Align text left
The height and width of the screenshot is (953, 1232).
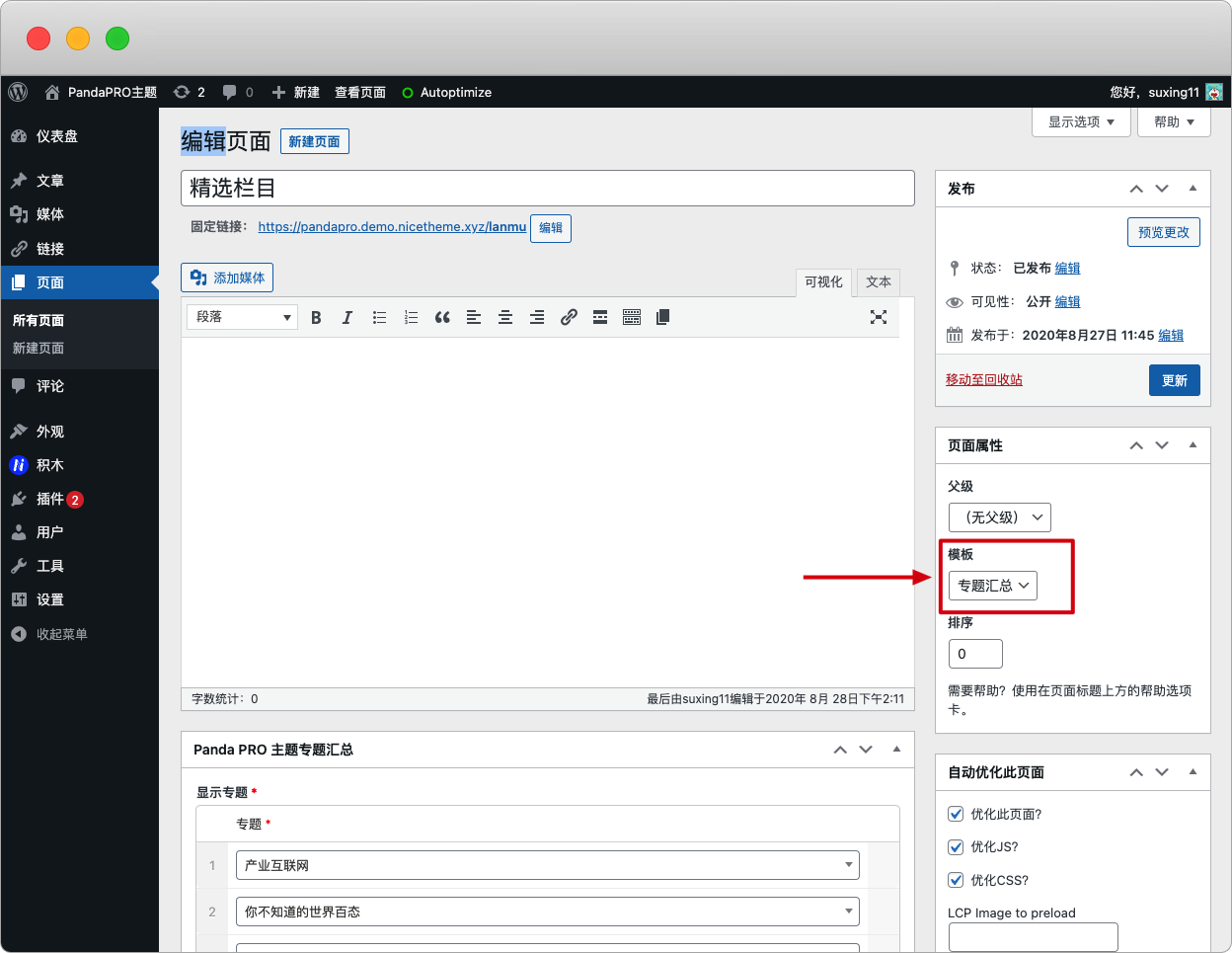pos(474,317)
